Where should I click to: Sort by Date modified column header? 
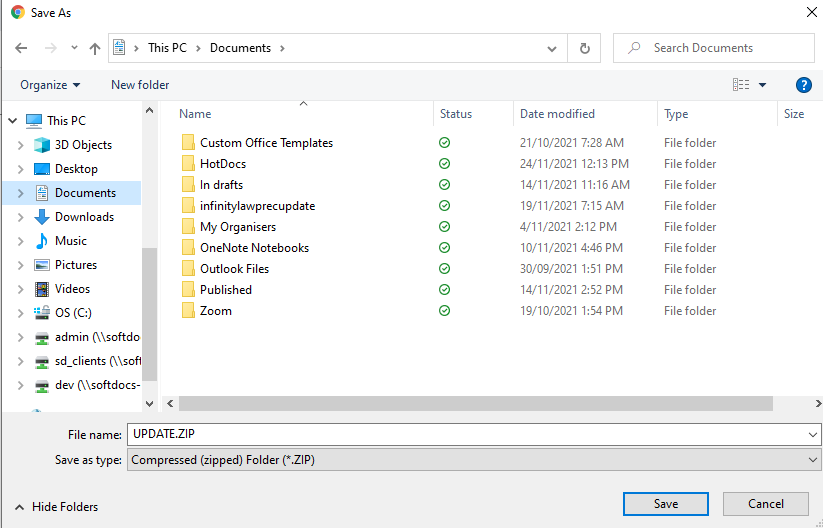pos(557,114)
